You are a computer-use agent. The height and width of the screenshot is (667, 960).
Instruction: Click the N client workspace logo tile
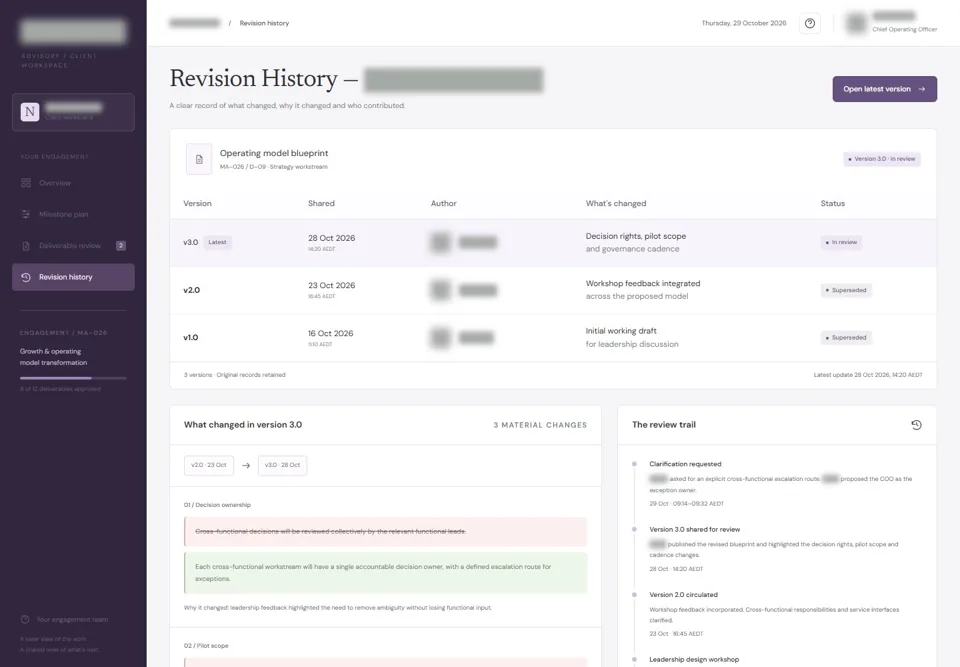30,112
